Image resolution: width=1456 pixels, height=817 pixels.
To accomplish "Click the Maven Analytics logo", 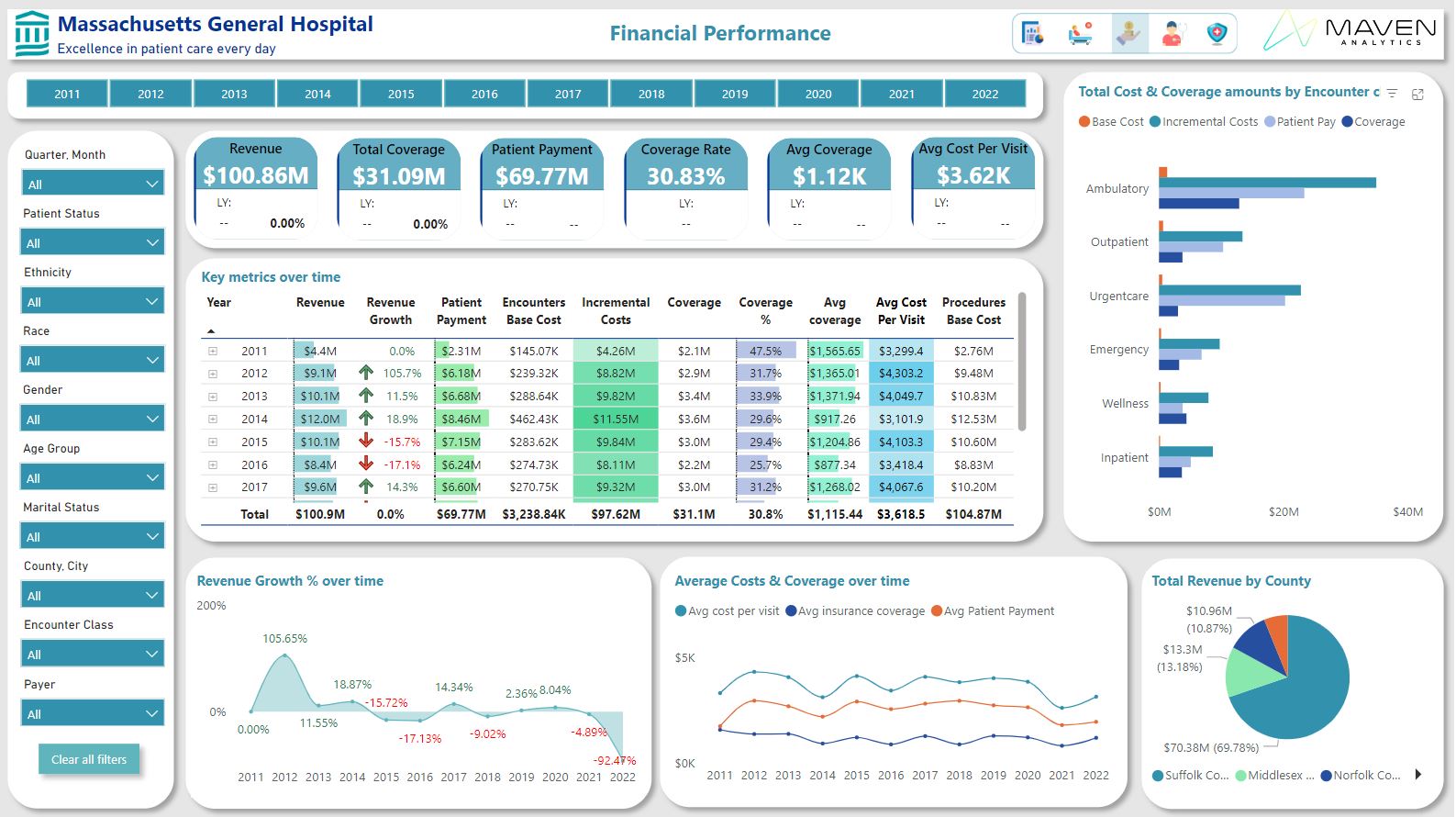I will 1350,31.
